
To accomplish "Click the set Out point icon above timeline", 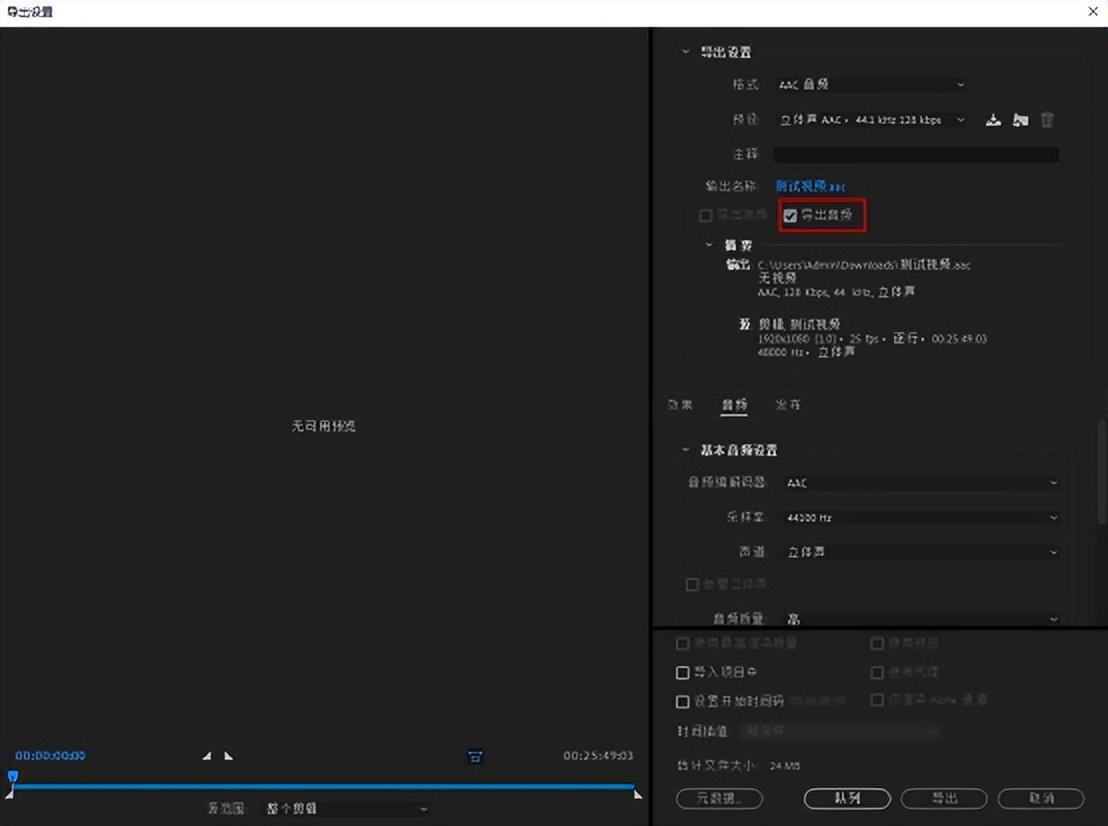I will (x=228, y=757).
